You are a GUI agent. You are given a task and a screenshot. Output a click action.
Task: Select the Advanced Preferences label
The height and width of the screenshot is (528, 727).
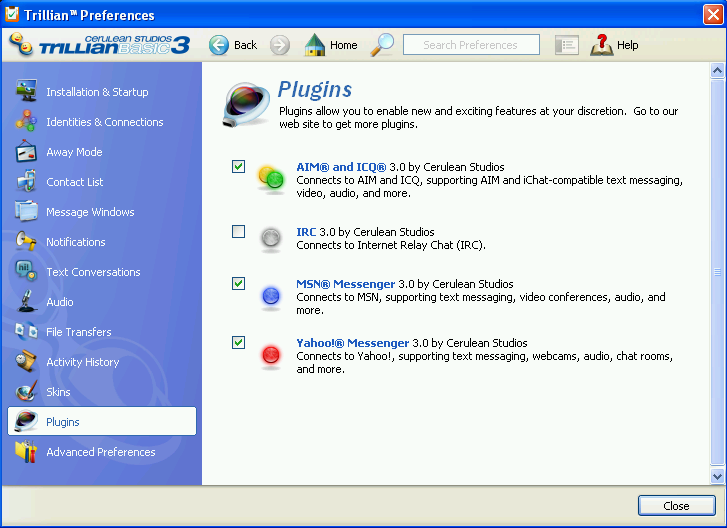click(x=101, y=452)
